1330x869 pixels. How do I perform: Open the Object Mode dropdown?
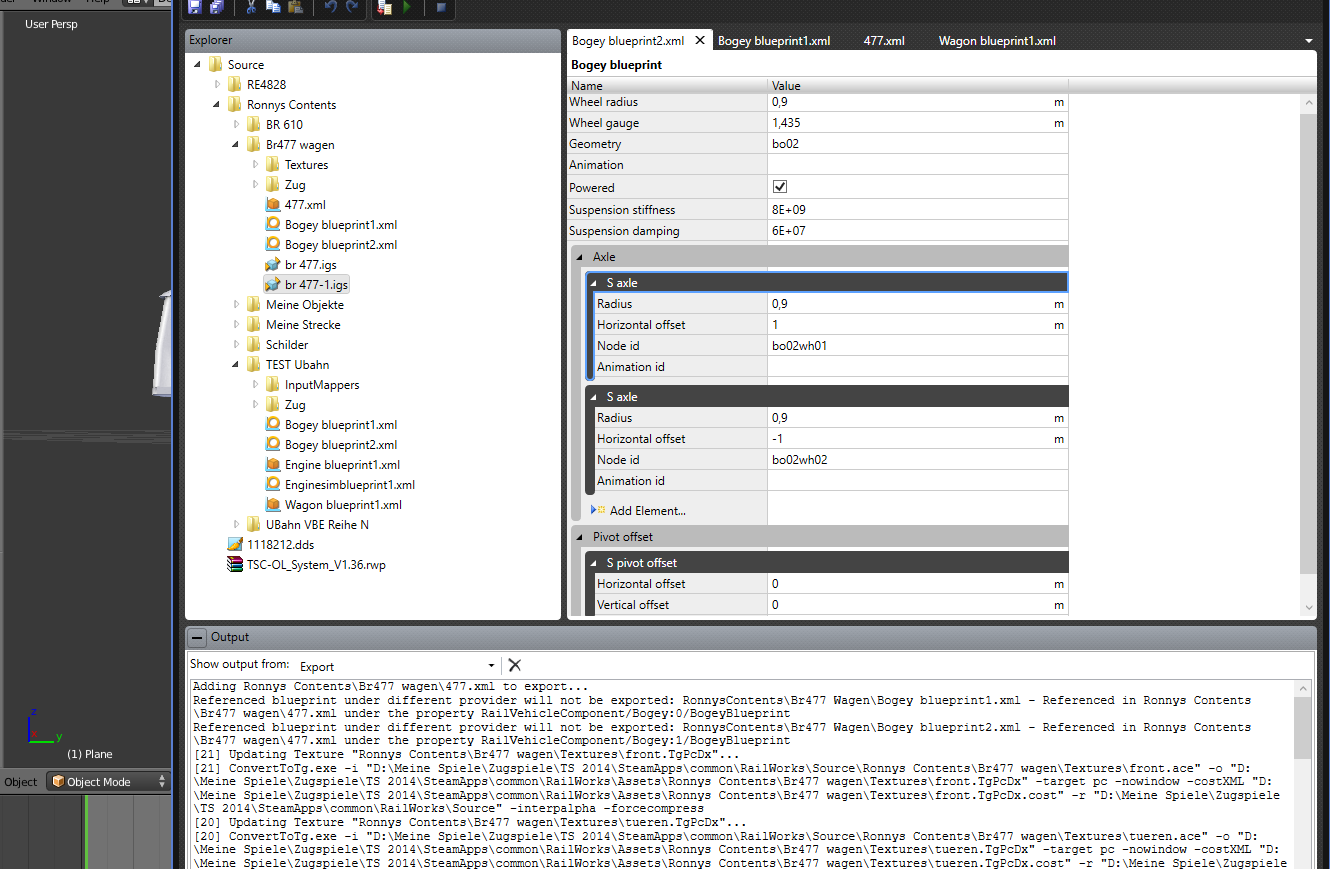pos(108,782)
